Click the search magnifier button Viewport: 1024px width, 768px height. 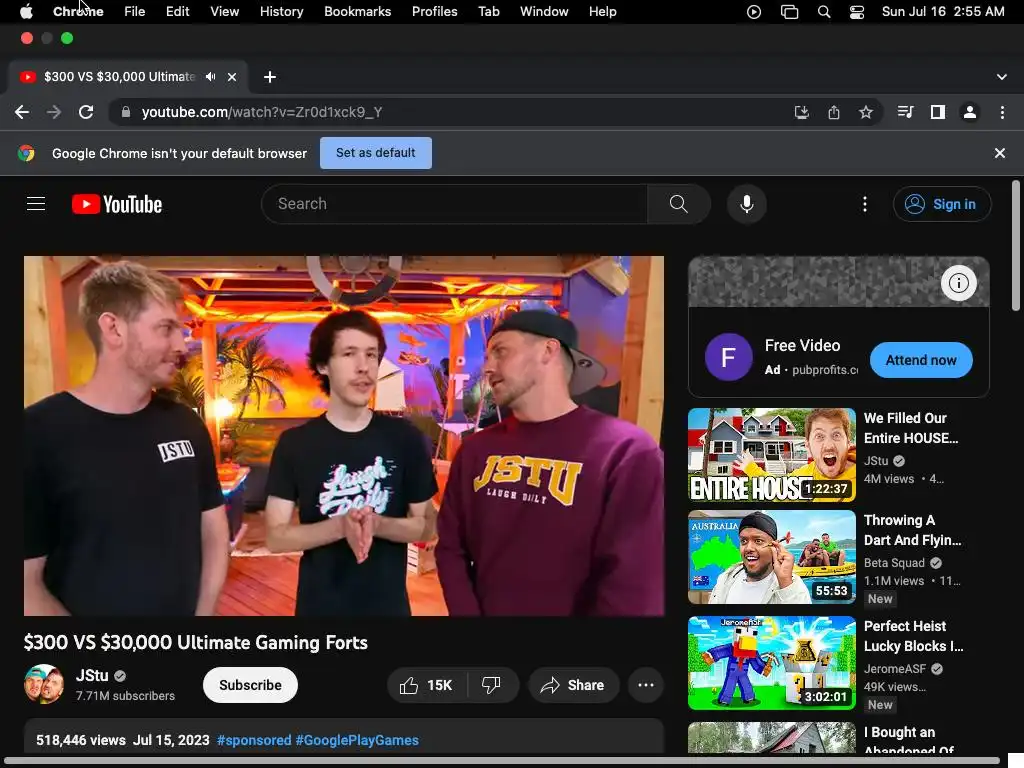(679, 204)
